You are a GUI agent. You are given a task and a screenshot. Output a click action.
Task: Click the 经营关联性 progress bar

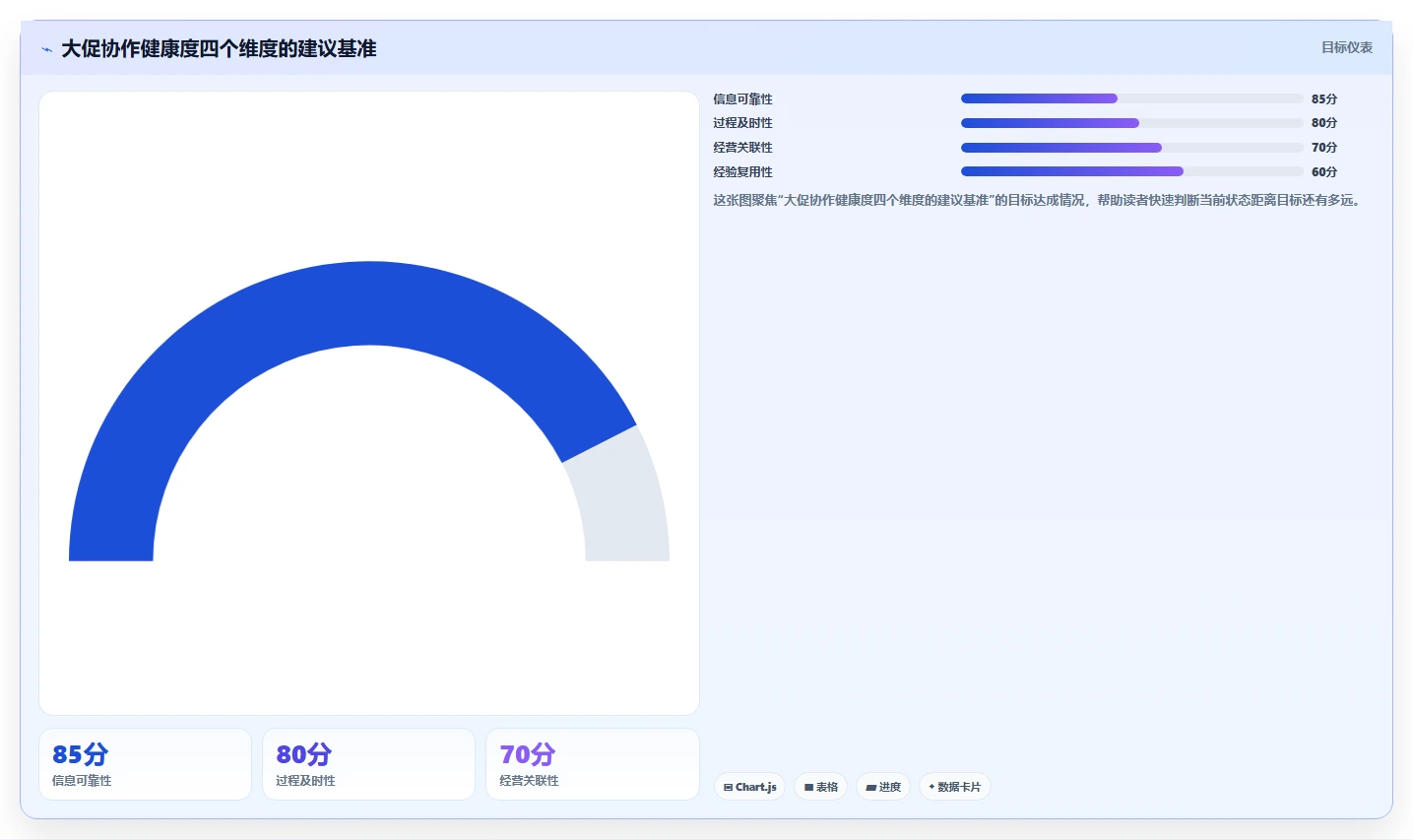[1131, 148]
